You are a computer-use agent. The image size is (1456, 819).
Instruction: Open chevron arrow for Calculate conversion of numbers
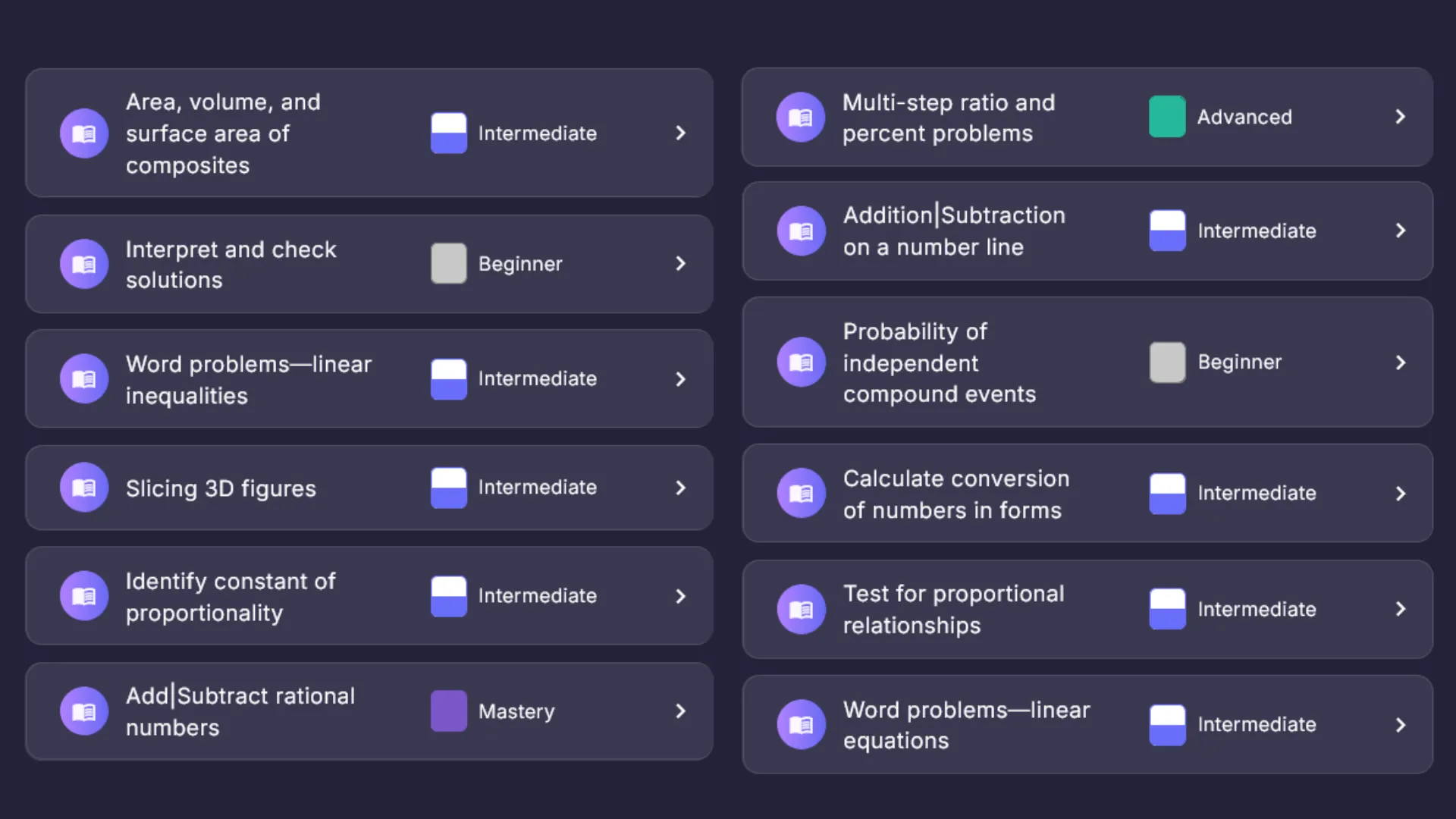point(1400,494)
